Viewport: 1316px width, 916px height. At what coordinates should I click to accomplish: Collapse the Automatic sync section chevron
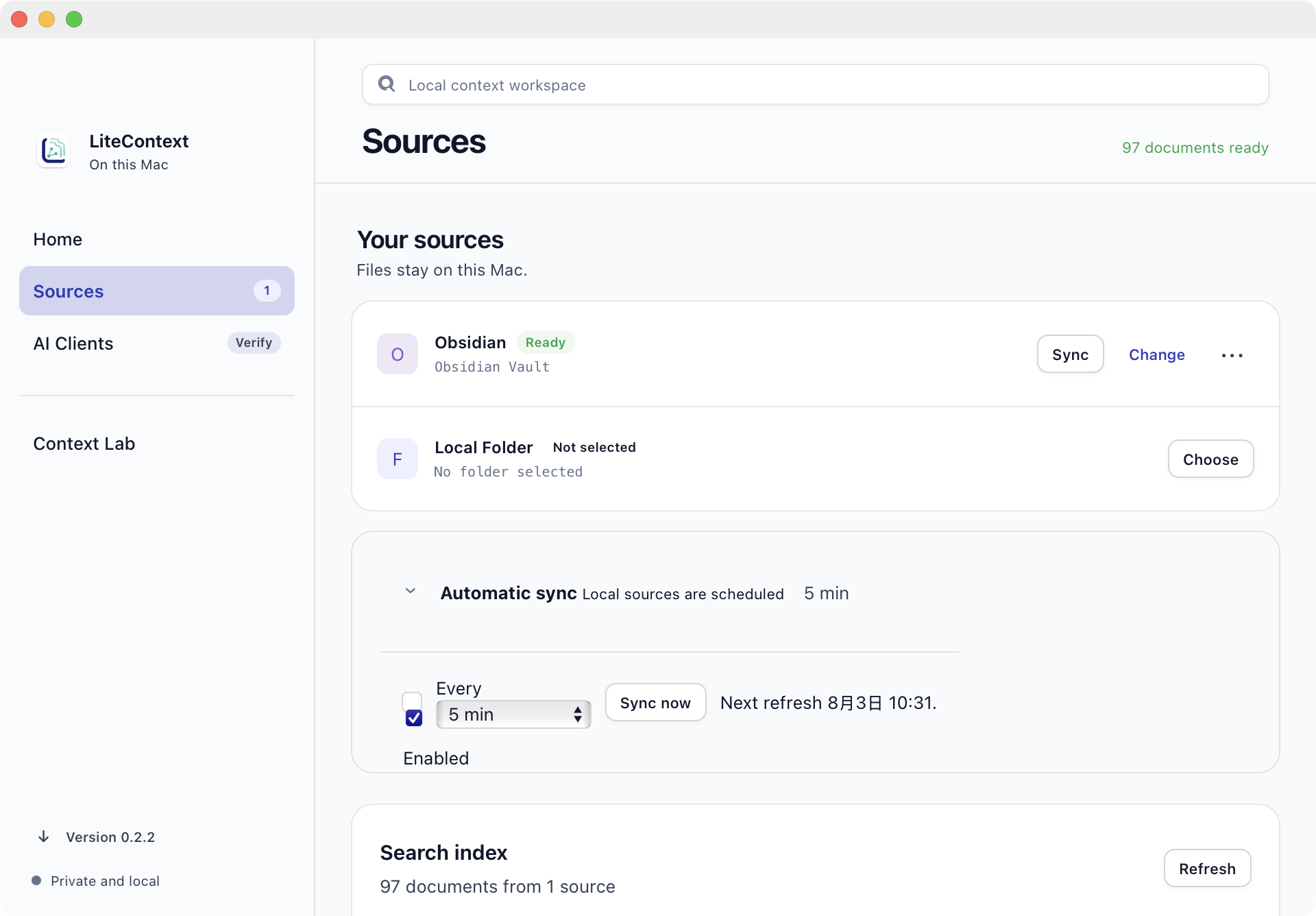click(x=411, y=591)
